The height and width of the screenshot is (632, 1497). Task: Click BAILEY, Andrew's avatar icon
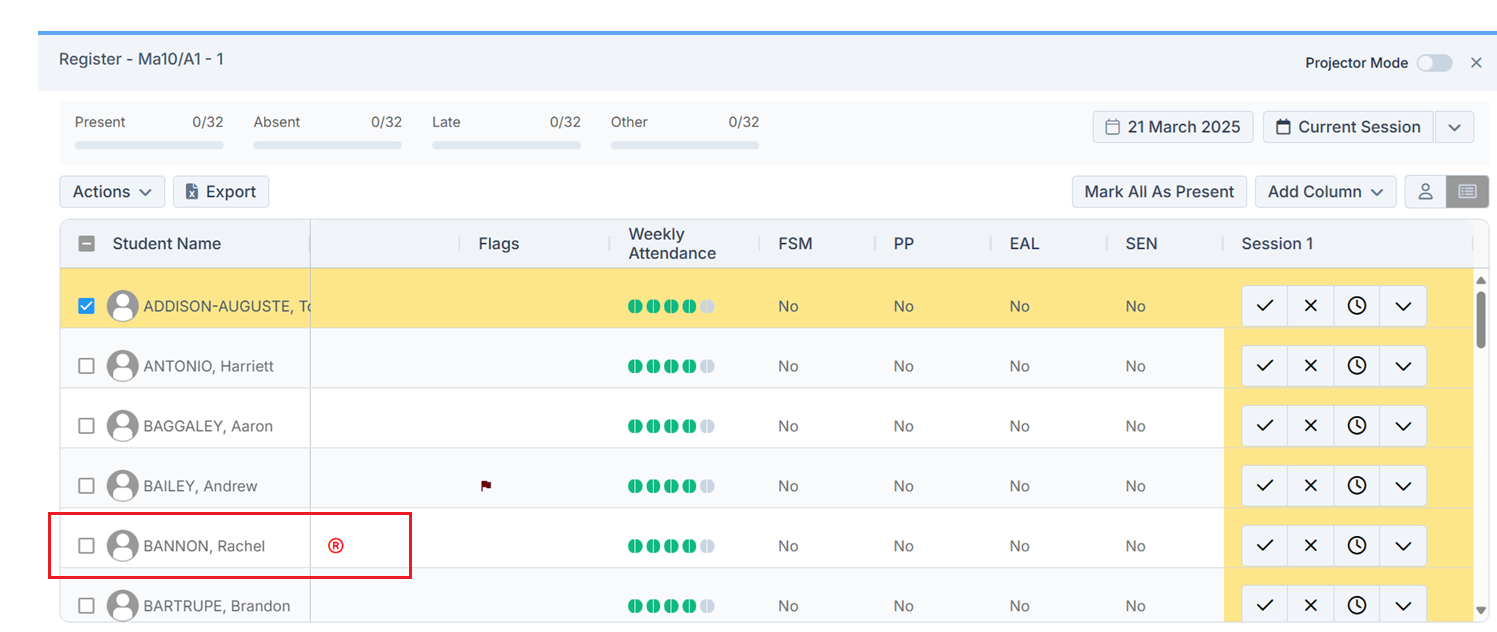click(x=123, y=486)
